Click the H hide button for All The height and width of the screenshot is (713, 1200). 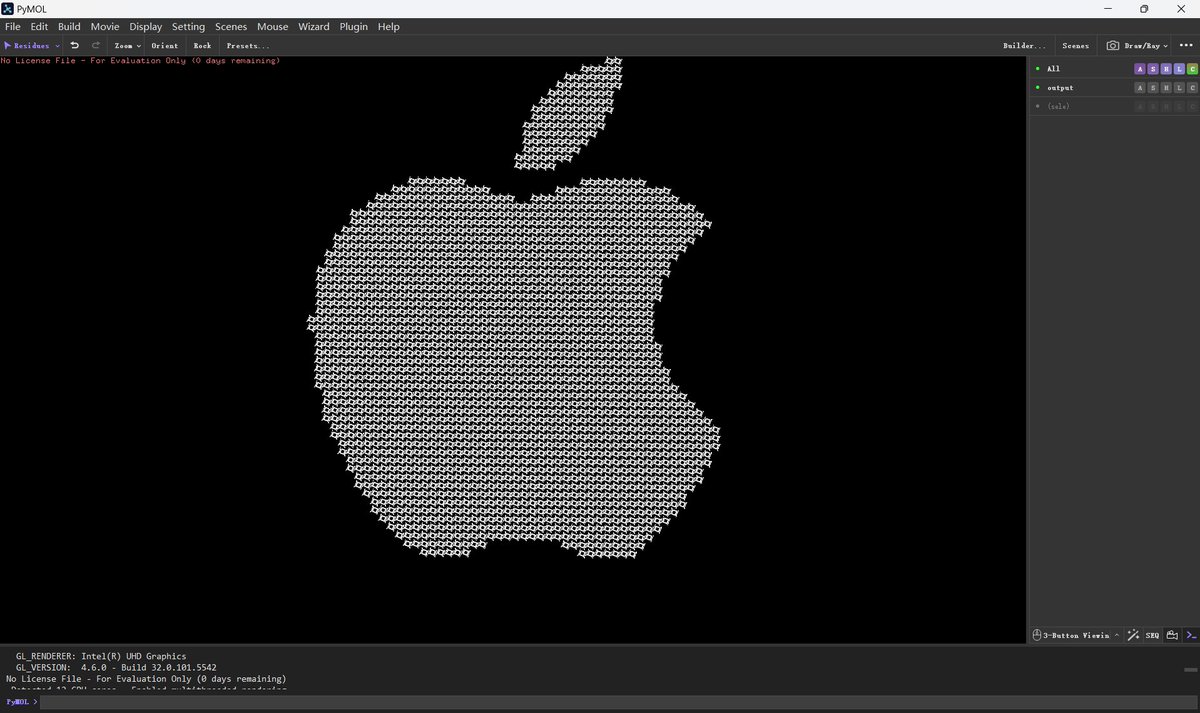(1166, 69)
